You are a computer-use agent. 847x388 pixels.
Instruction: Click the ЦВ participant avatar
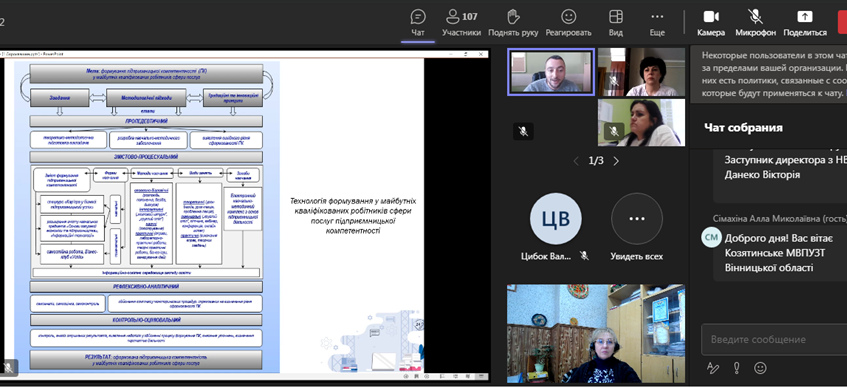(556, 219)
